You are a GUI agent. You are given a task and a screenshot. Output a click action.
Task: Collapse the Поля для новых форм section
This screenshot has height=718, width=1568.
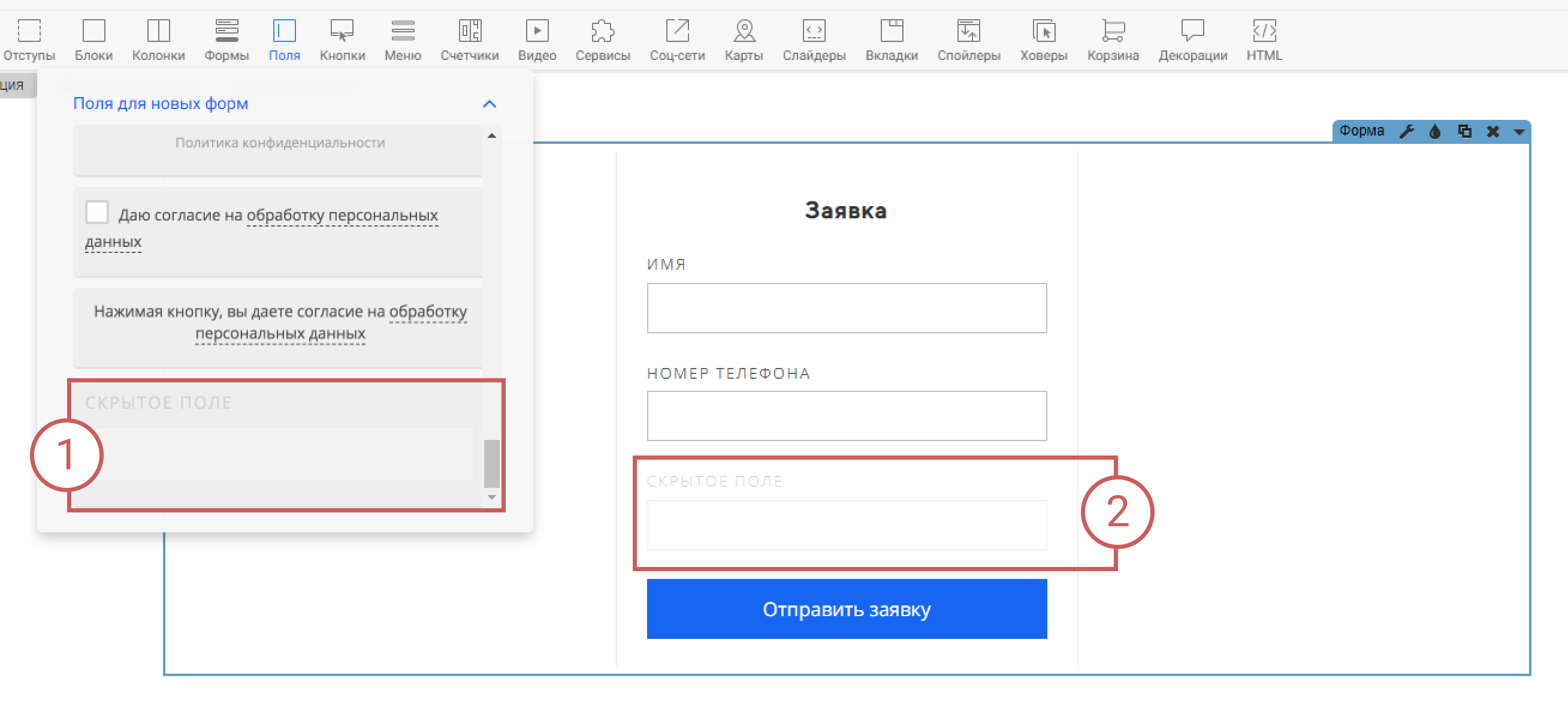click(489, 104)
